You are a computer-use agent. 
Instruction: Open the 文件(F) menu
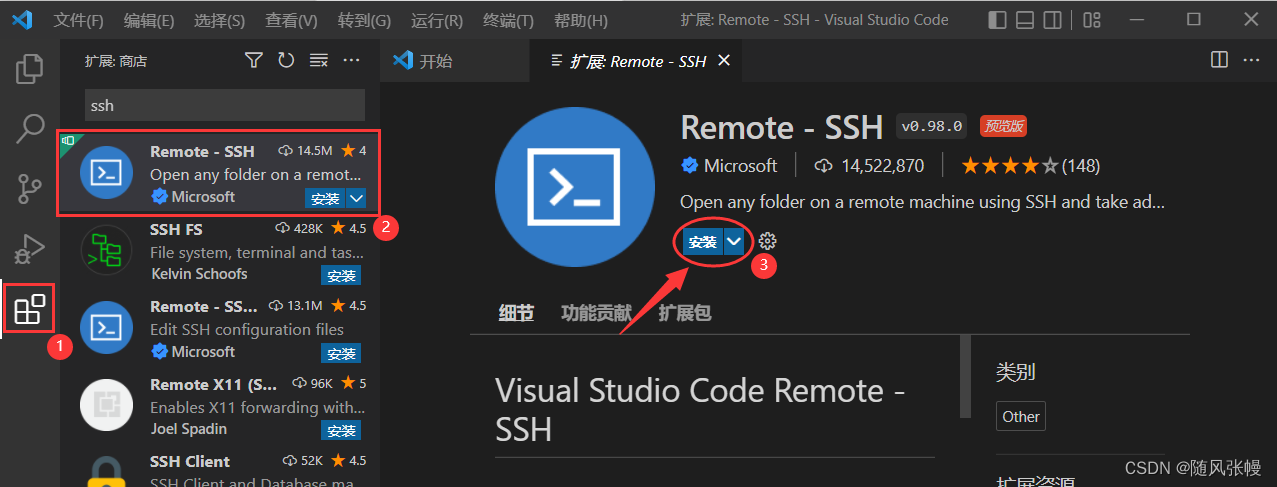(78, 20)
